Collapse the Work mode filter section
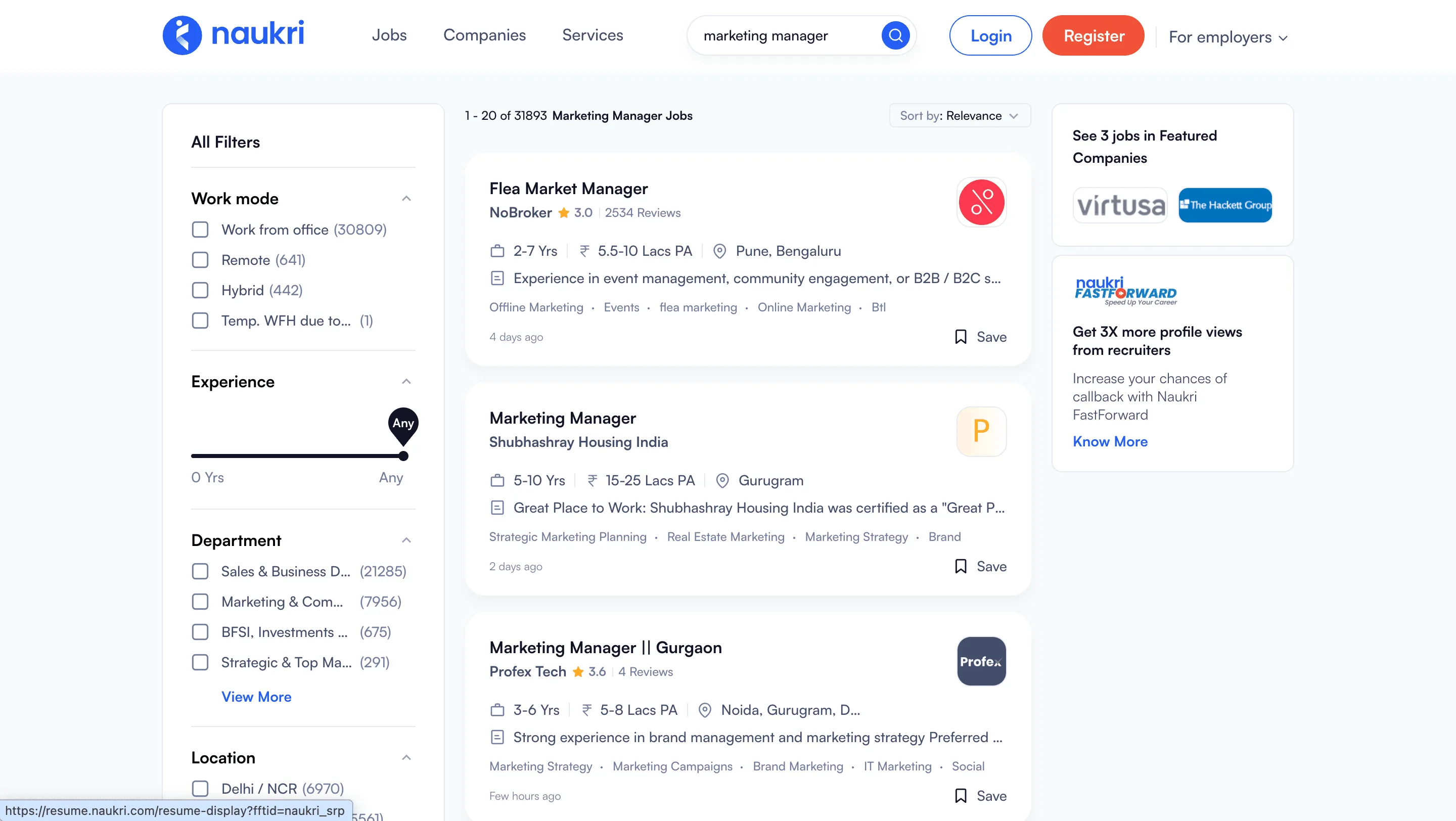1456x821 pixels. click(x=406, y=198)
